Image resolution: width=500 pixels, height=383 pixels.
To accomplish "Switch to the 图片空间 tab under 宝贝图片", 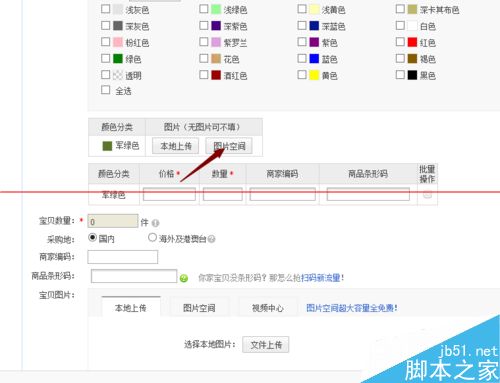I will tap(199, 308).
